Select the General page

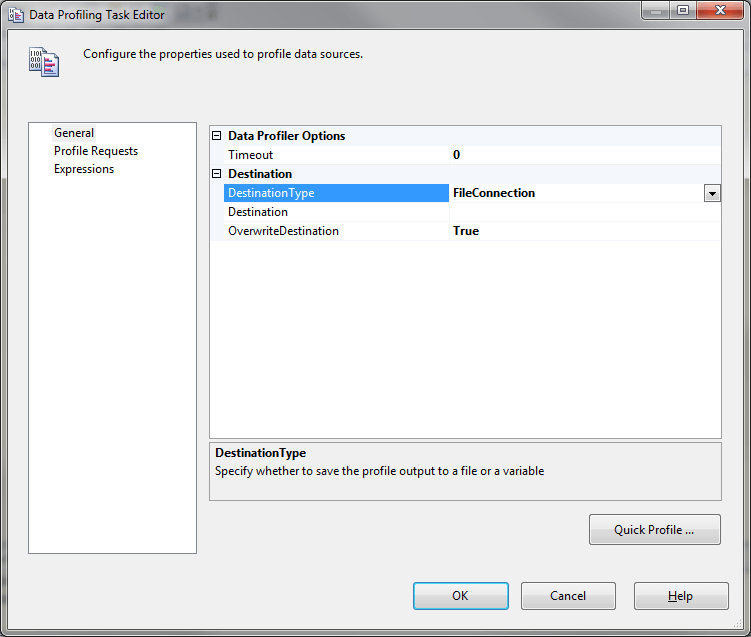click(74, 133)
